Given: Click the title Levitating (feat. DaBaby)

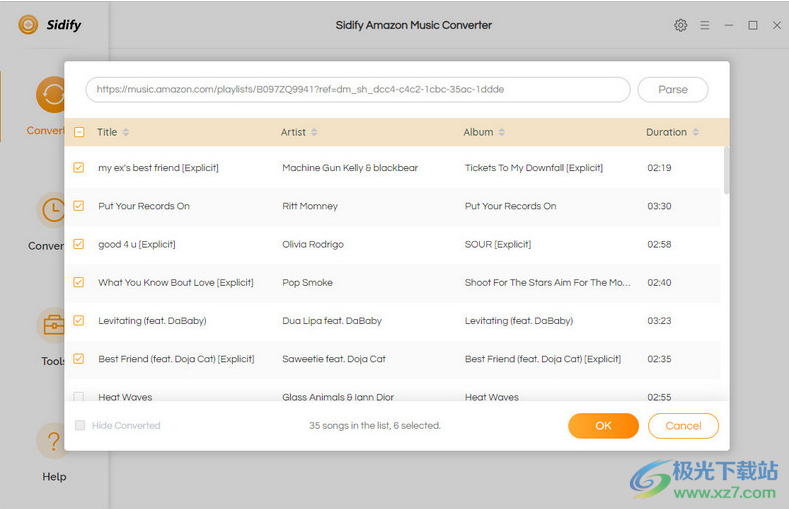Looking at the screenshot, I should pyautogui.click(x=152, y=320).
